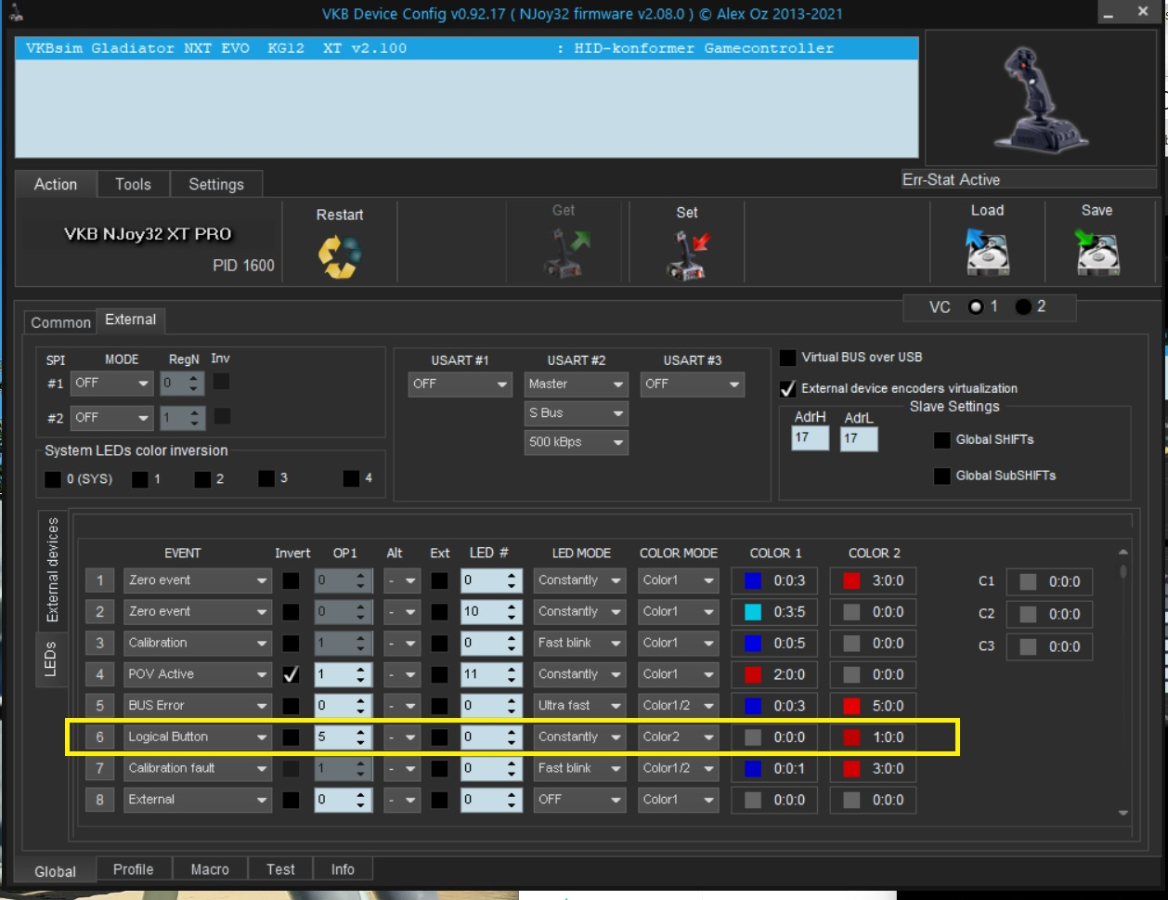This screenshot has height=900, width=1168.
Task: Toggle LED color inversion checkbox 4
Action: (351, 478)
